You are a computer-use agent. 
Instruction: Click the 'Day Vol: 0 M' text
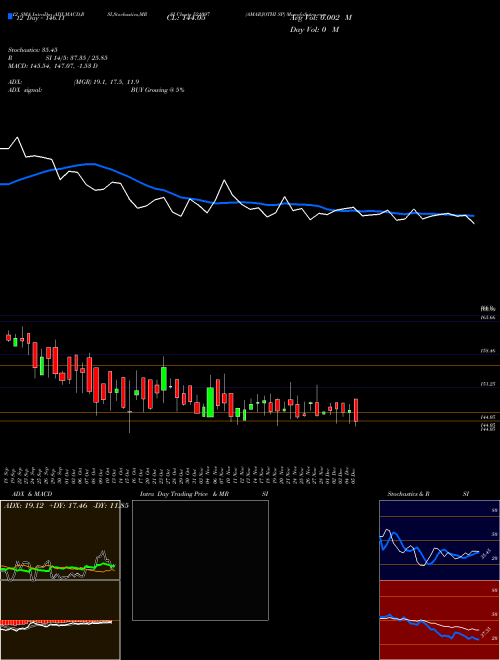[314, 29]
